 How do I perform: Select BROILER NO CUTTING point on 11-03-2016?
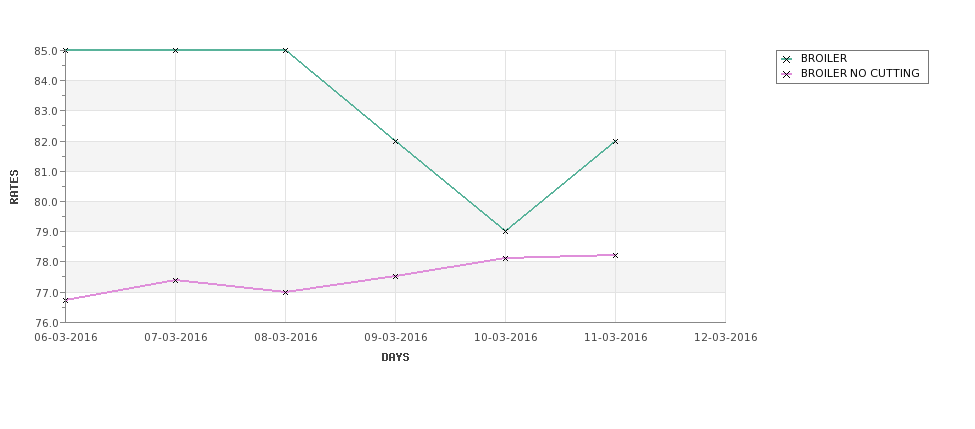[616, 255]
